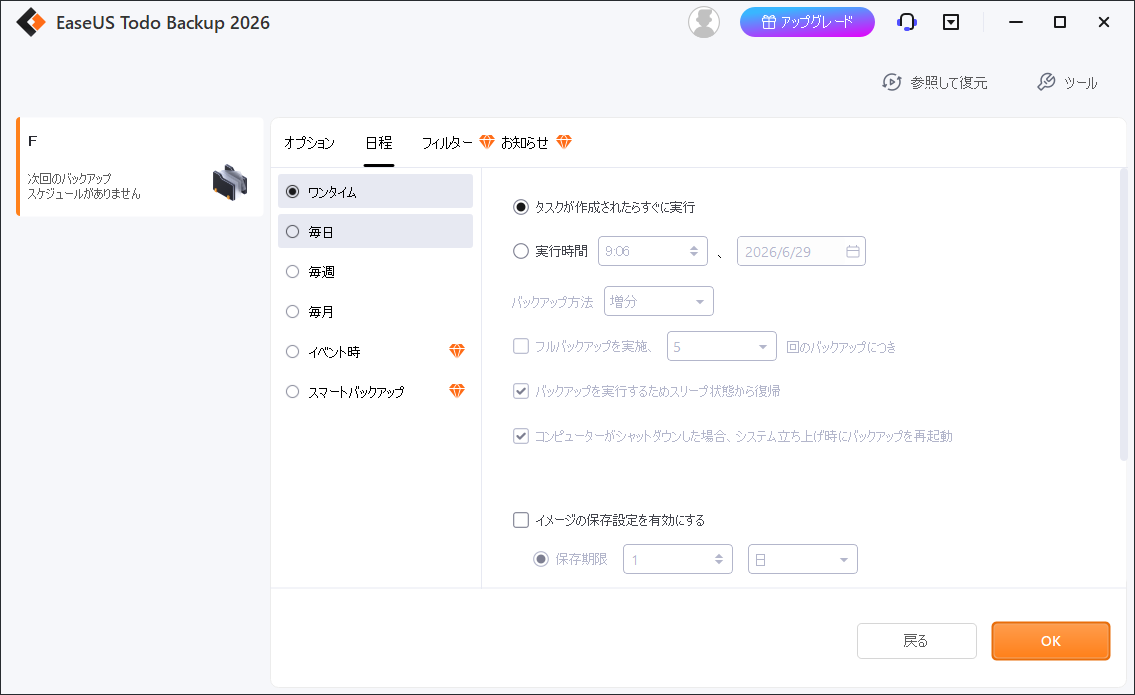The image size is (1135, 695).
Task: Switch to the お知らせ tab
Action: coord(525,143)
